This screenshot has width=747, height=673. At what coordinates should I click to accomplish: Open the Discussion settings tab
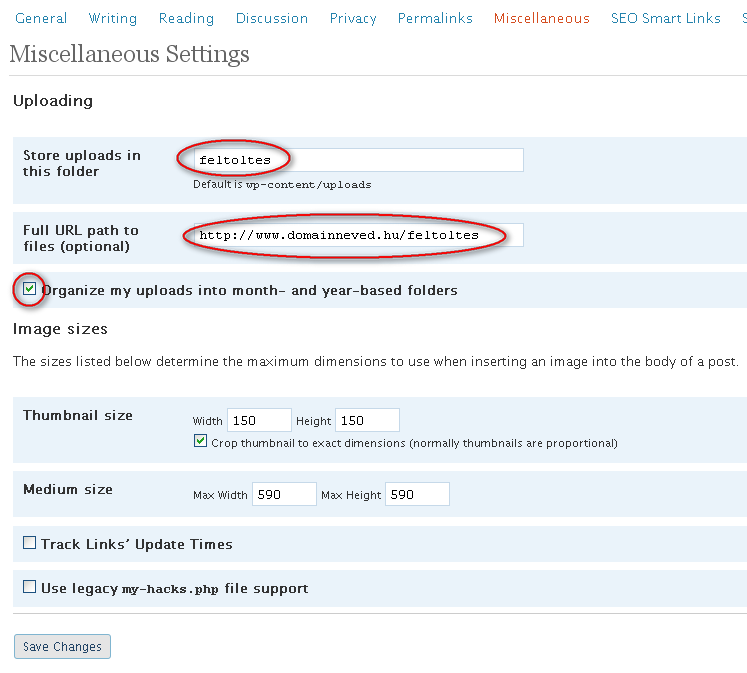272,18
